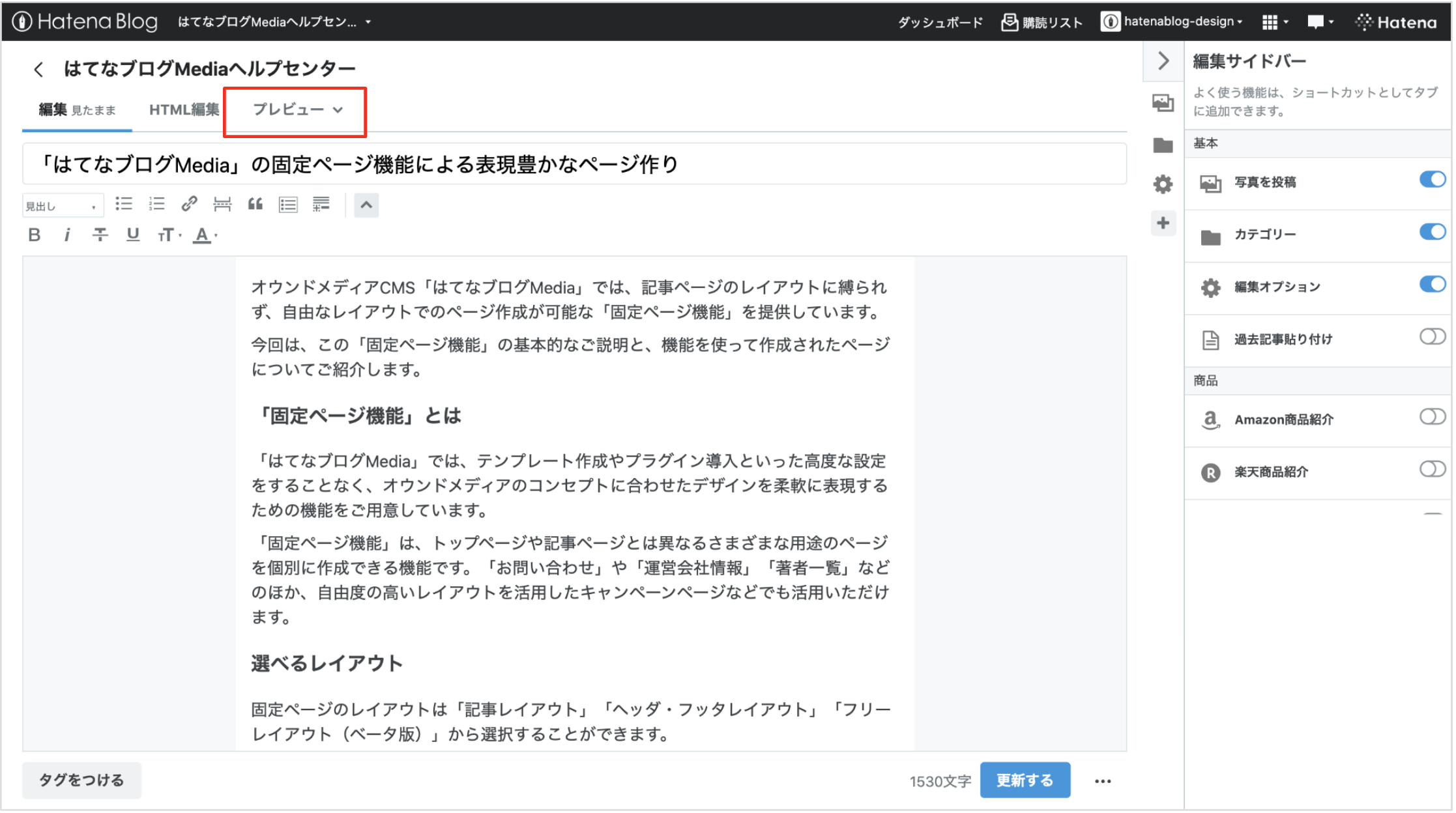
Task: Click the Hatena Blog logo
Action: pyautogui.click(x=85, y=21)
